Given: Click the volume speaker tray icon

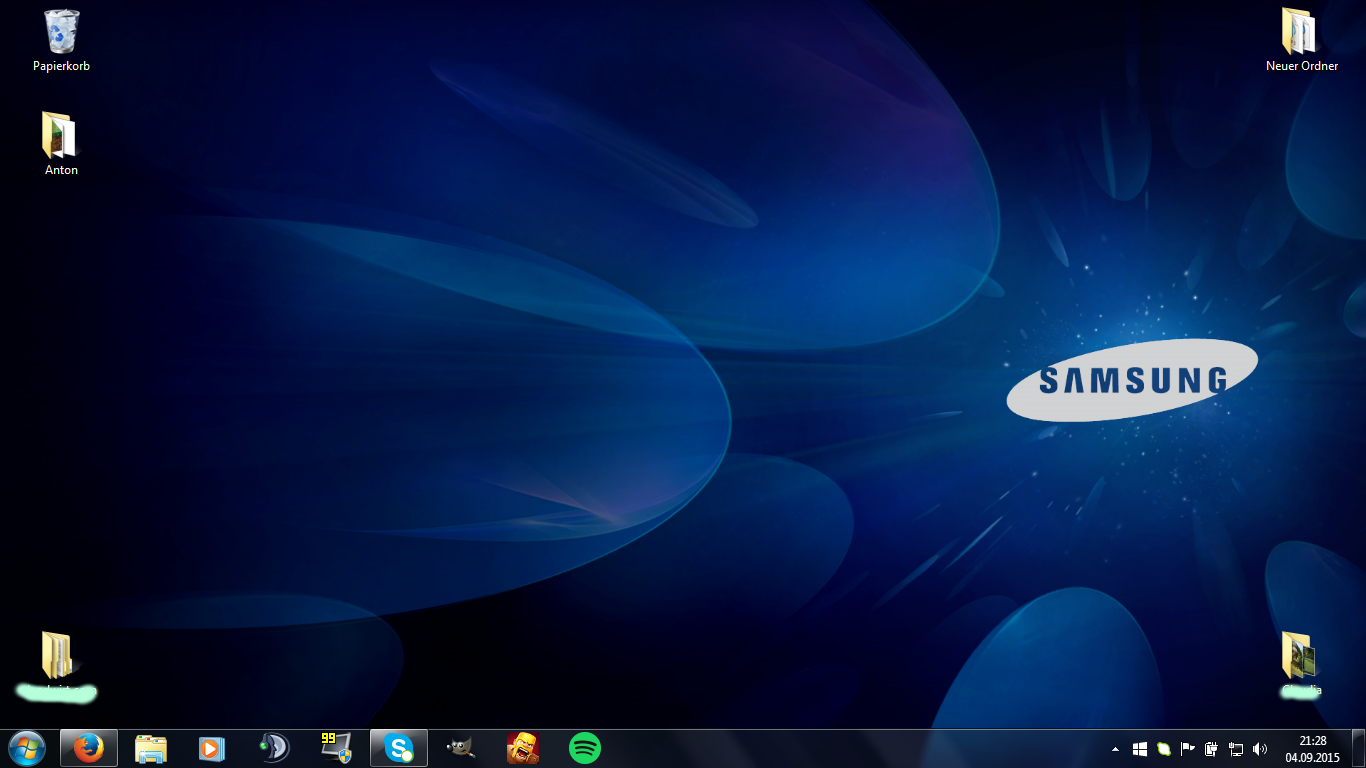Looking at the screenshot, I should click(1260, 749).
